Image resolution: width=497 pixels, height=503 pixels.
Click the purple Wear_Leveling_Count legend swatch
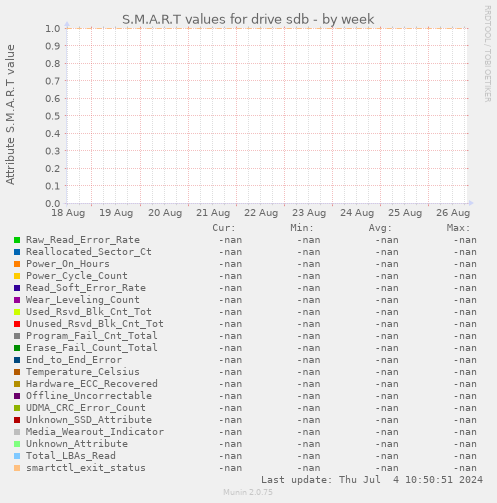coord(17,300)
